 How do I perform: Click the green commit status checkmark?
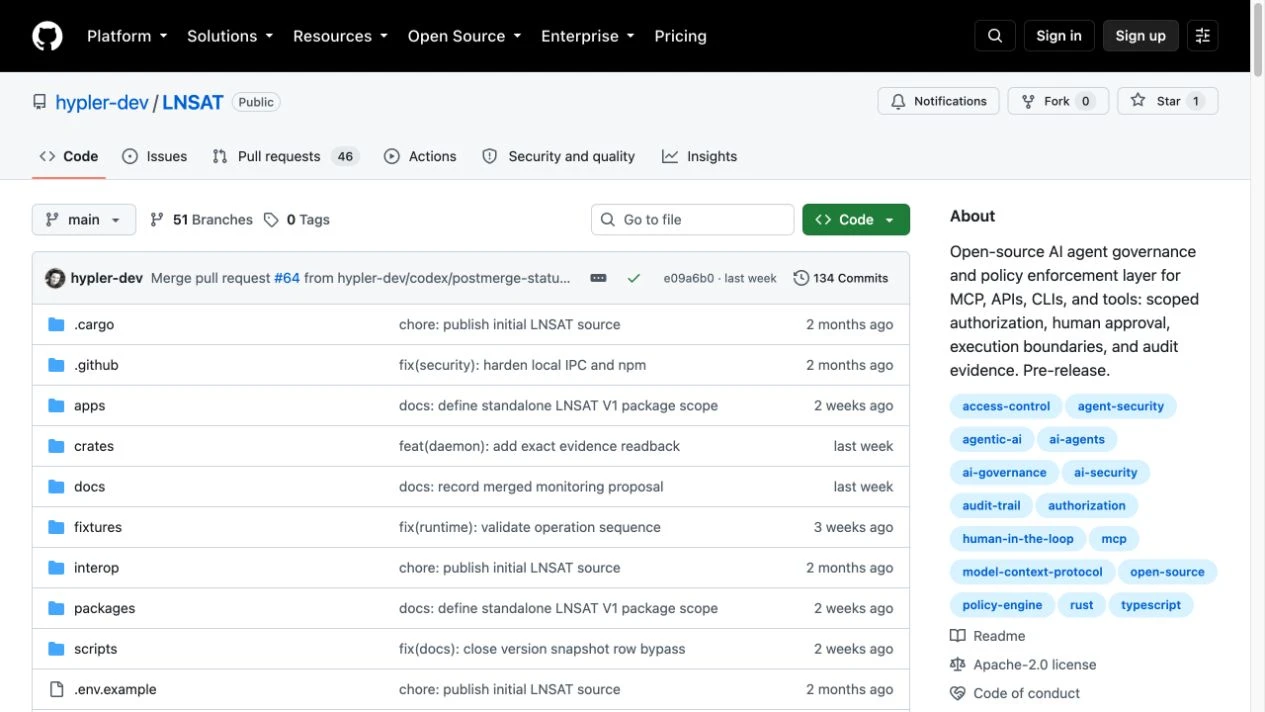633,278
